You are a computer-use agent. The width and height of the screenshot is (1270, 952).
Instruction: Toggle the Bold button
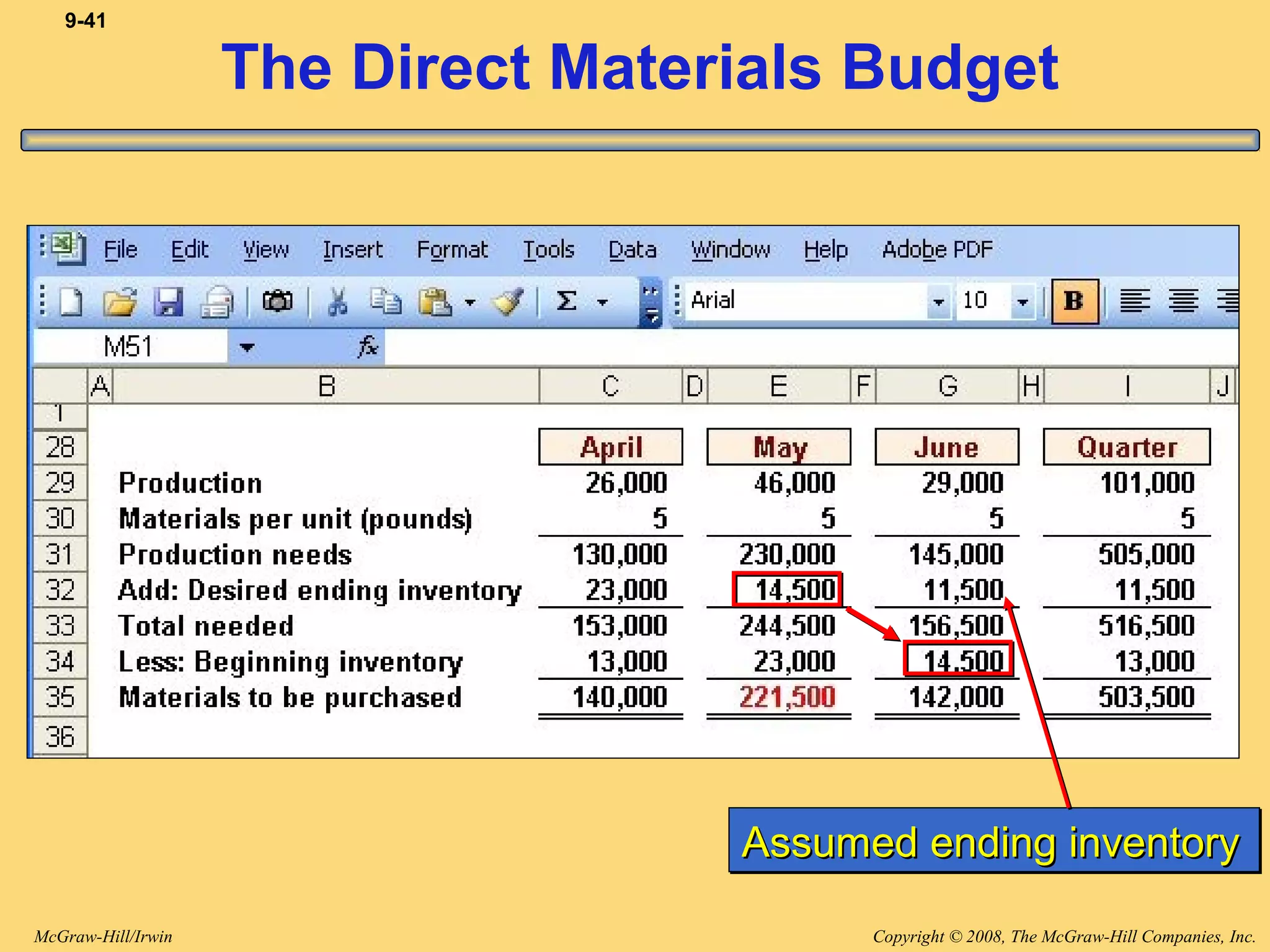point(1075,302)
